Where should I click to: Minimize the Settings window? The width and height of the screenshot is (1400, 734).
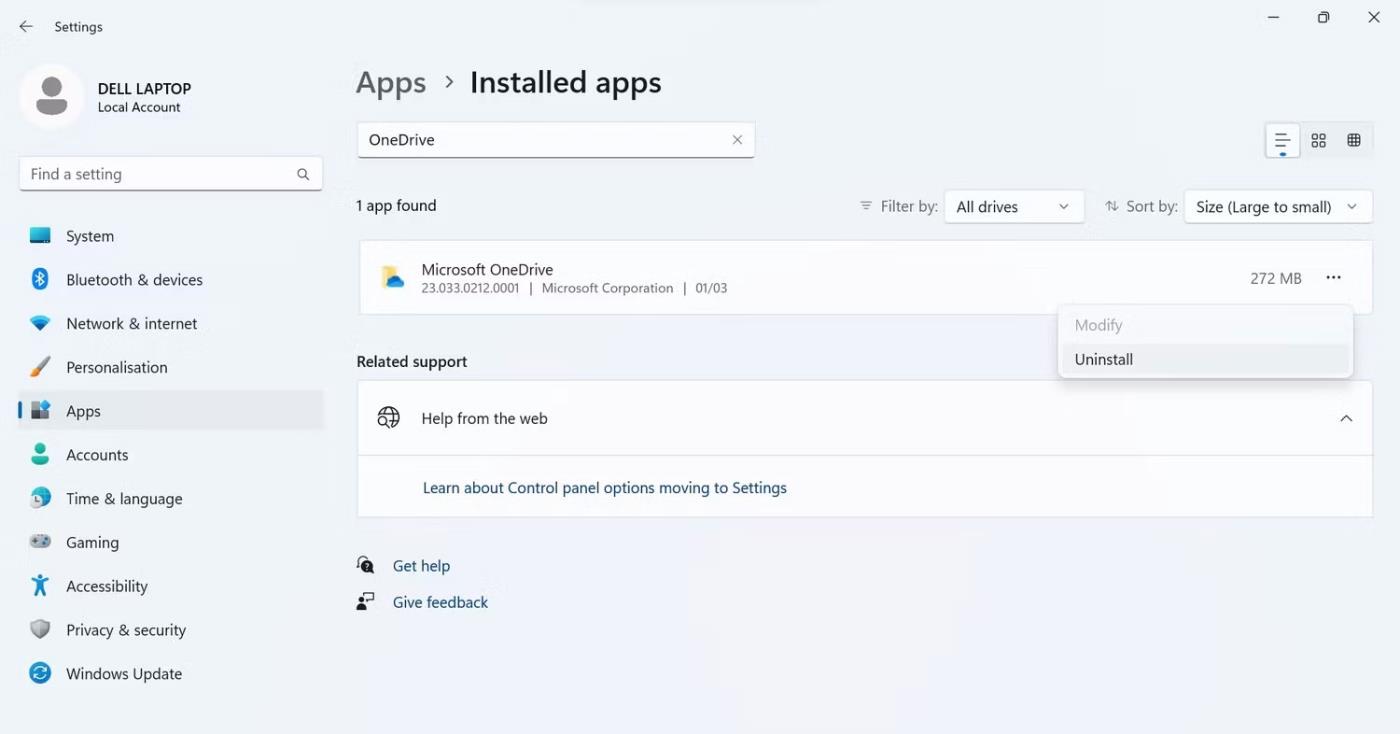pos(1273,18)
